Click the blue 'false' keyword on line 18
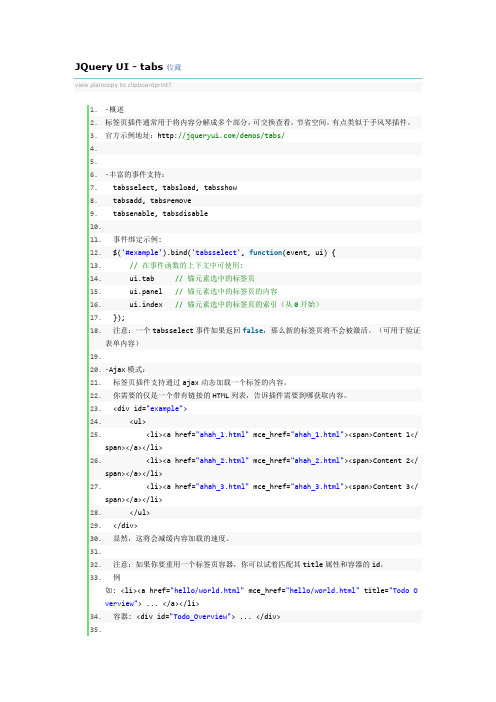This screenshot has height=702, width=496. (x=253, y=330)
